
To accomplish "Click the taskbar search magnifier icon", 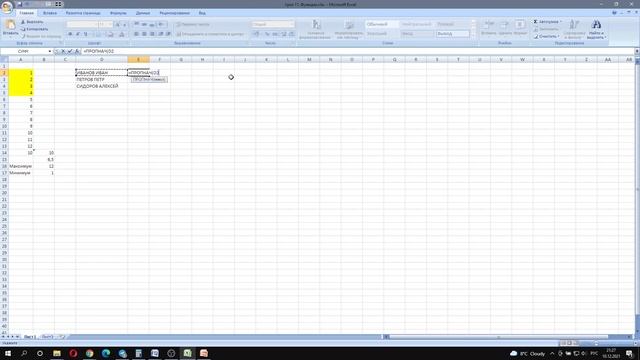I will [x=24, y=353].
